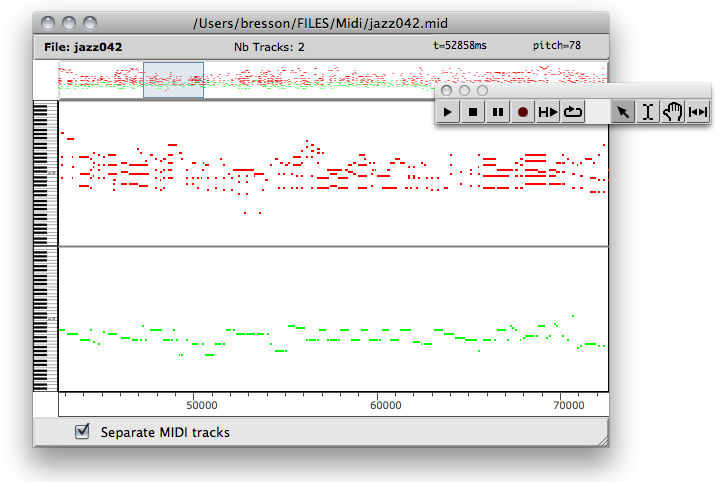Select the I-beam interval selection tool

tap(648, 112)
